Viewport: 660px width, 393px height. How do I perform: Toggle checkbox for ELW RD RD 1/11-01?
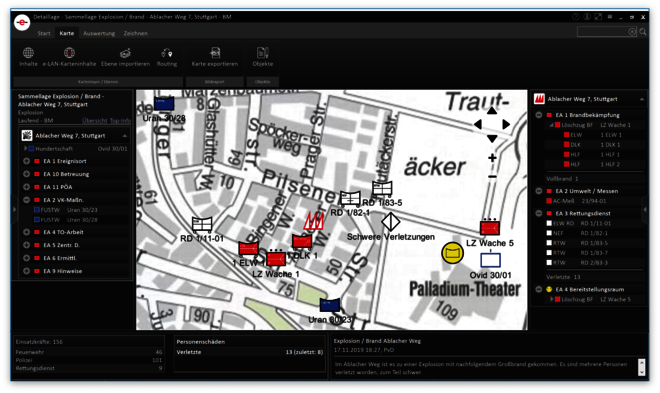pos(549,223)
